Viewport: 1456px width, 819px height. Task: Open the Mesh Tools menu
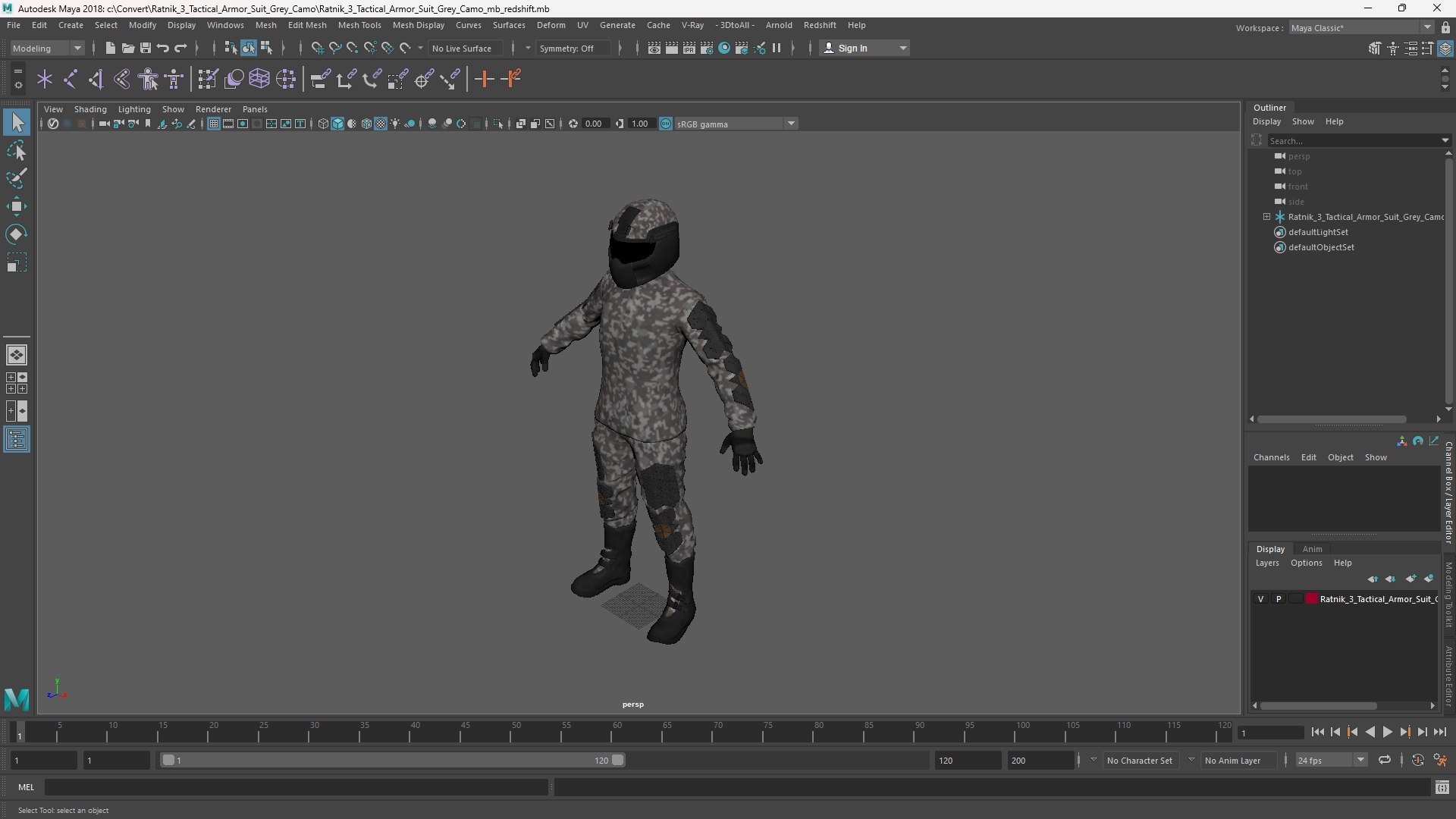coord(359,25)
